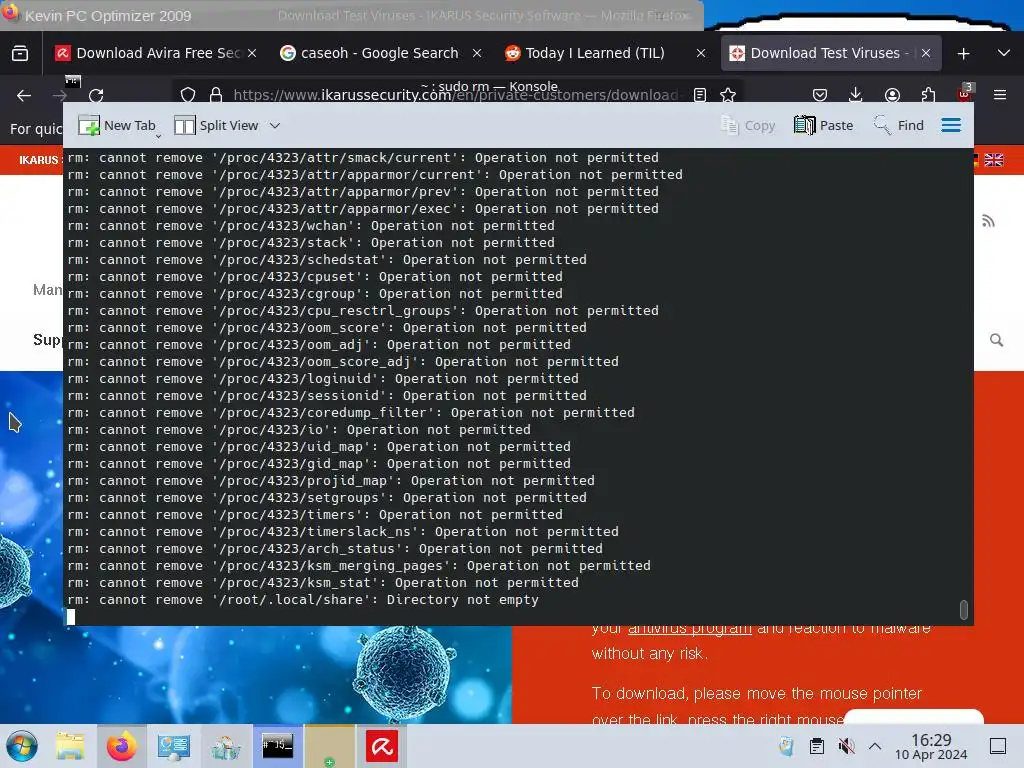
Task: Open the start menu orb
Action: 22,746
